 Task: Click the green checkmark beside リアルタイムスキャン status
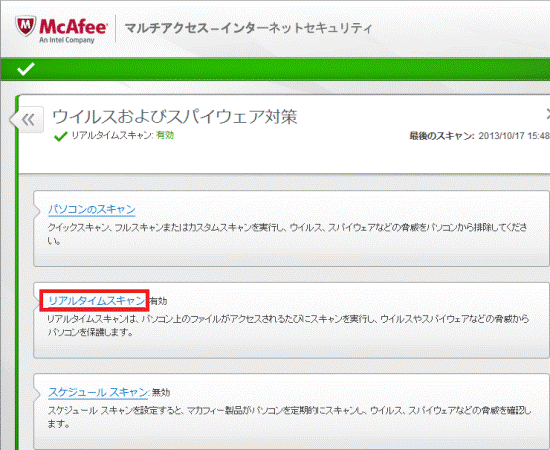[x=61, y=136]
